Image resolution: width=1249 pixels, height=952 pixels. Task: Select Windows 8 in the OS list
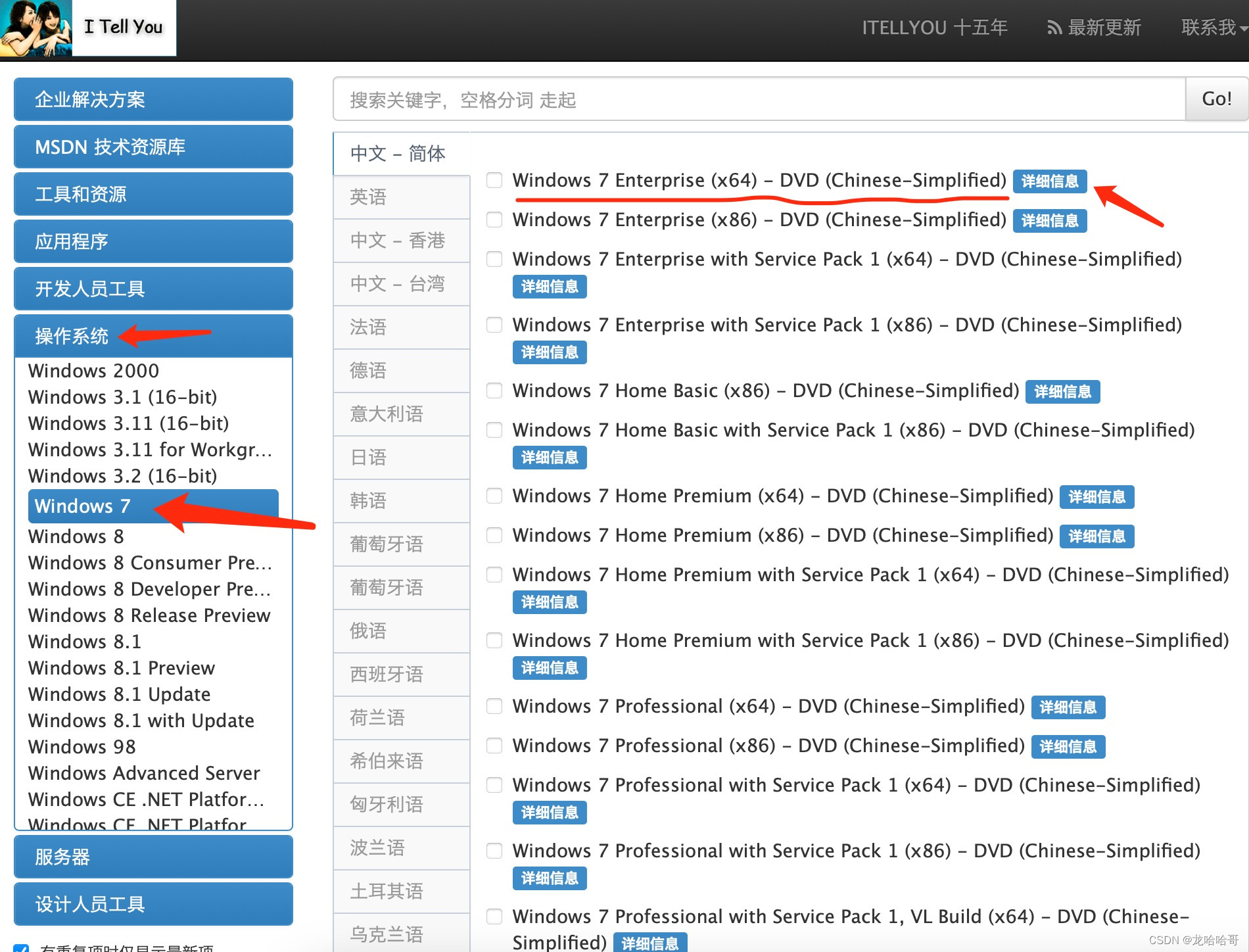pyautogui.click(x=76, y=536)
